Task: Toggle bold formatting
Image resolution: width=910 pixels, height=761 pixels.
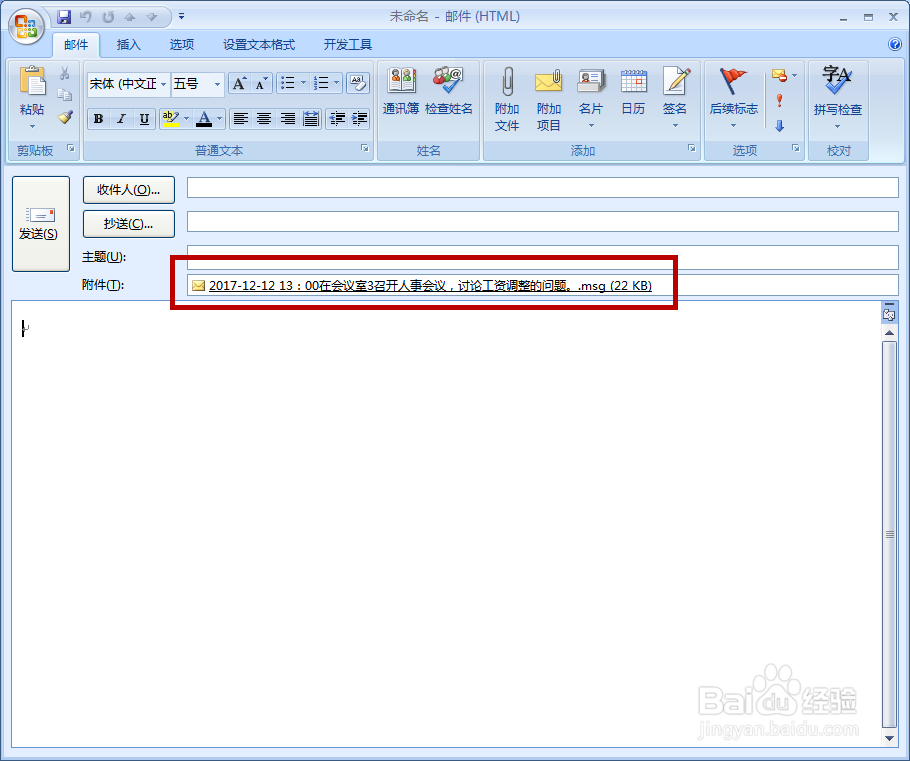Action: pyautogui.click(x=98, y=119)
